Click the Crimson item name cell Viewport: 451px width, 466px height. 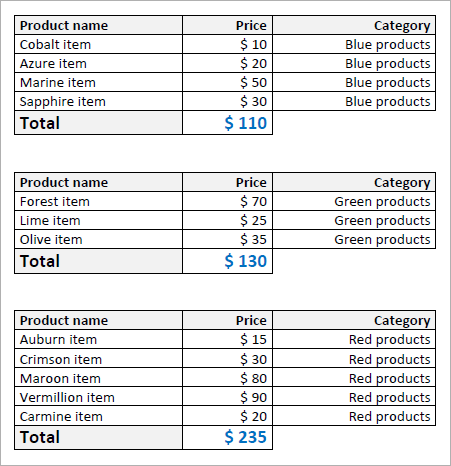[x=98, y=359]
